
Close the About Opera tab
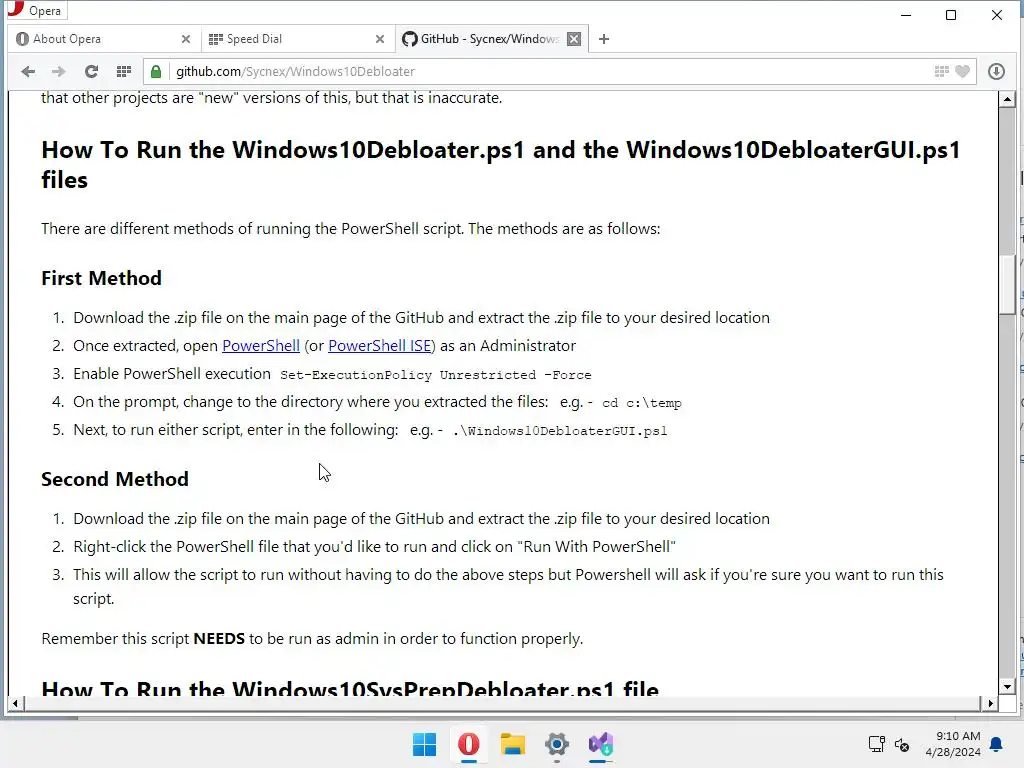(x=186, y=39)
